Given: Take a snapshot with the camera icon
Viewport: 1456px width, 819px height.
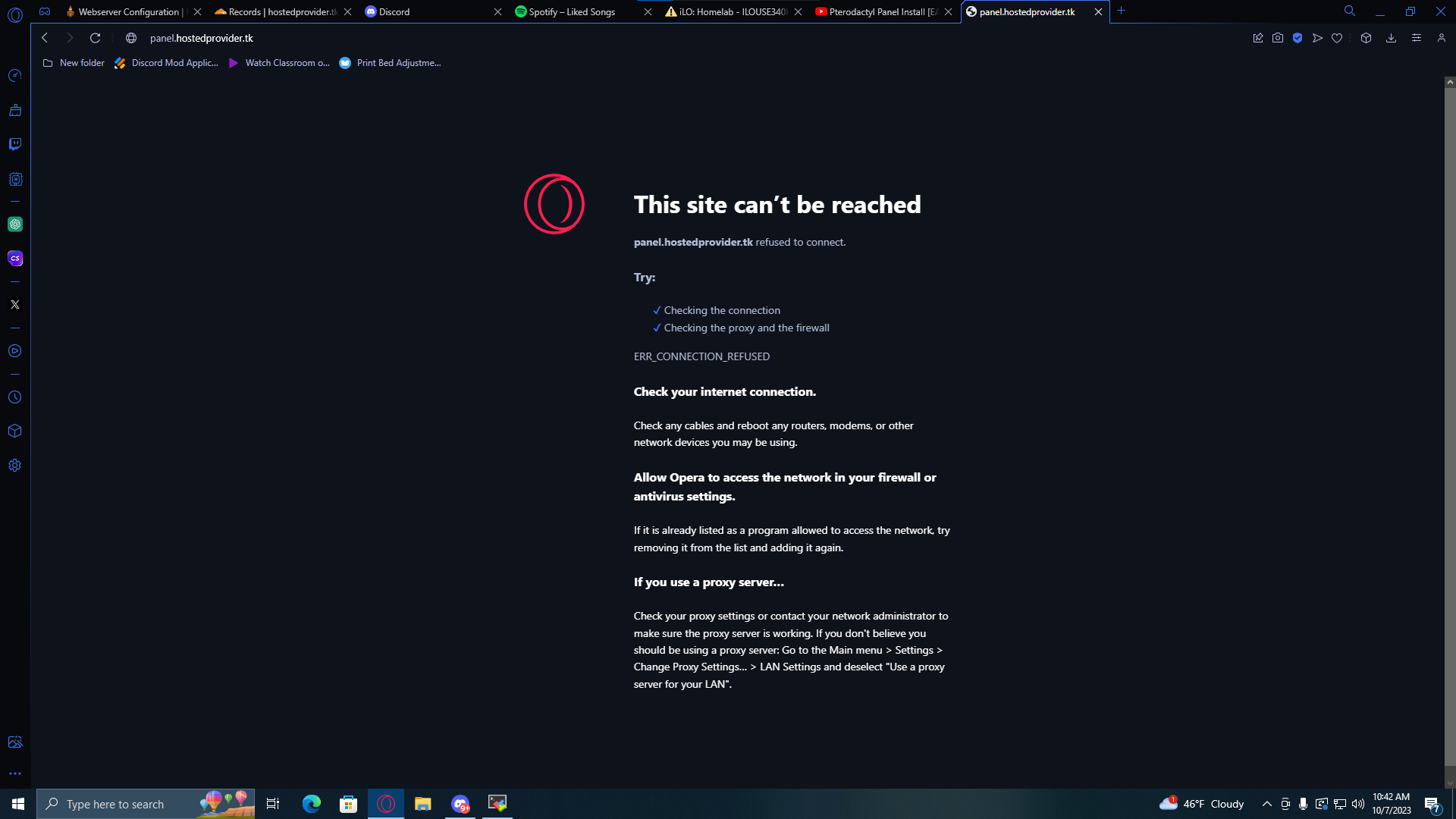Looking at the screenshot, I should (1278, 38).
